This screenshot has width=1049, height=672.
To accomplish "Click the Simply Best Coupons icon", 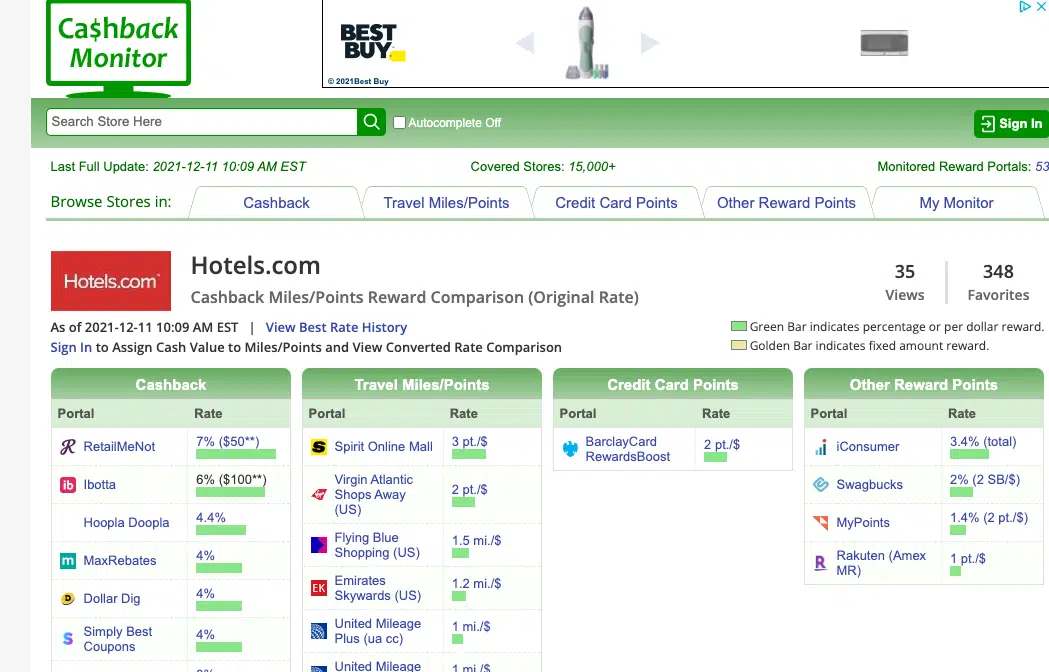I will point(68,639).
